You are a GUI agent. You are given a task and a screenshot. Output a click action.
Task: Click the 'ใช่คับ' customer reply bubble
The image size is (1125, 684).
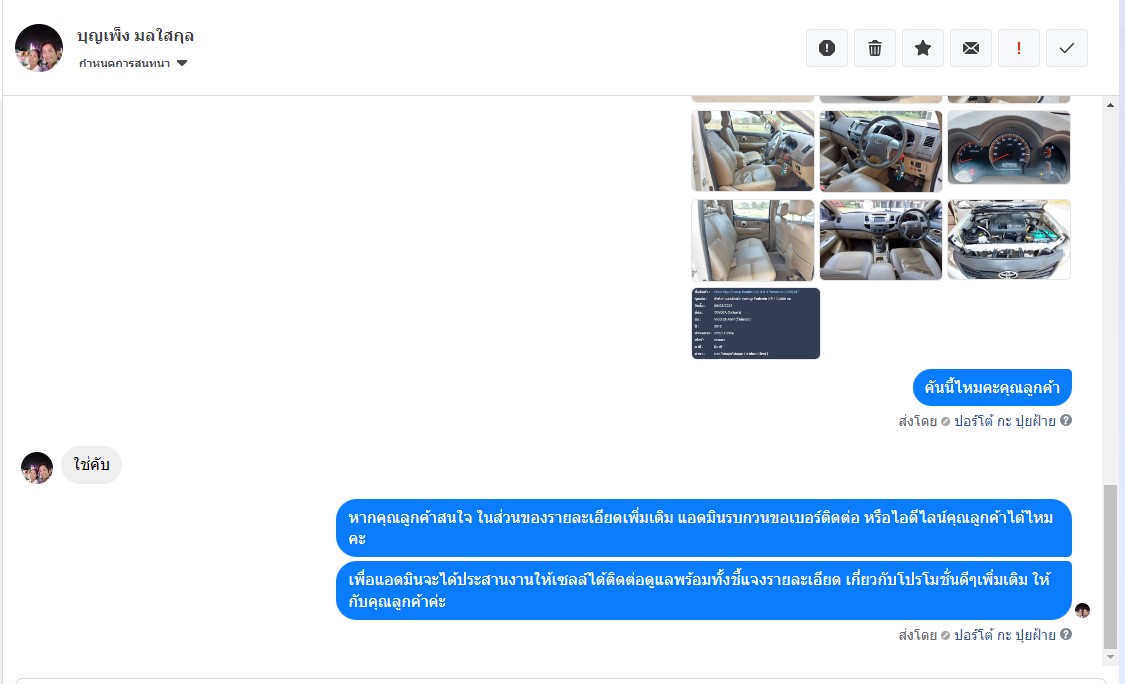tap(91, 465)
